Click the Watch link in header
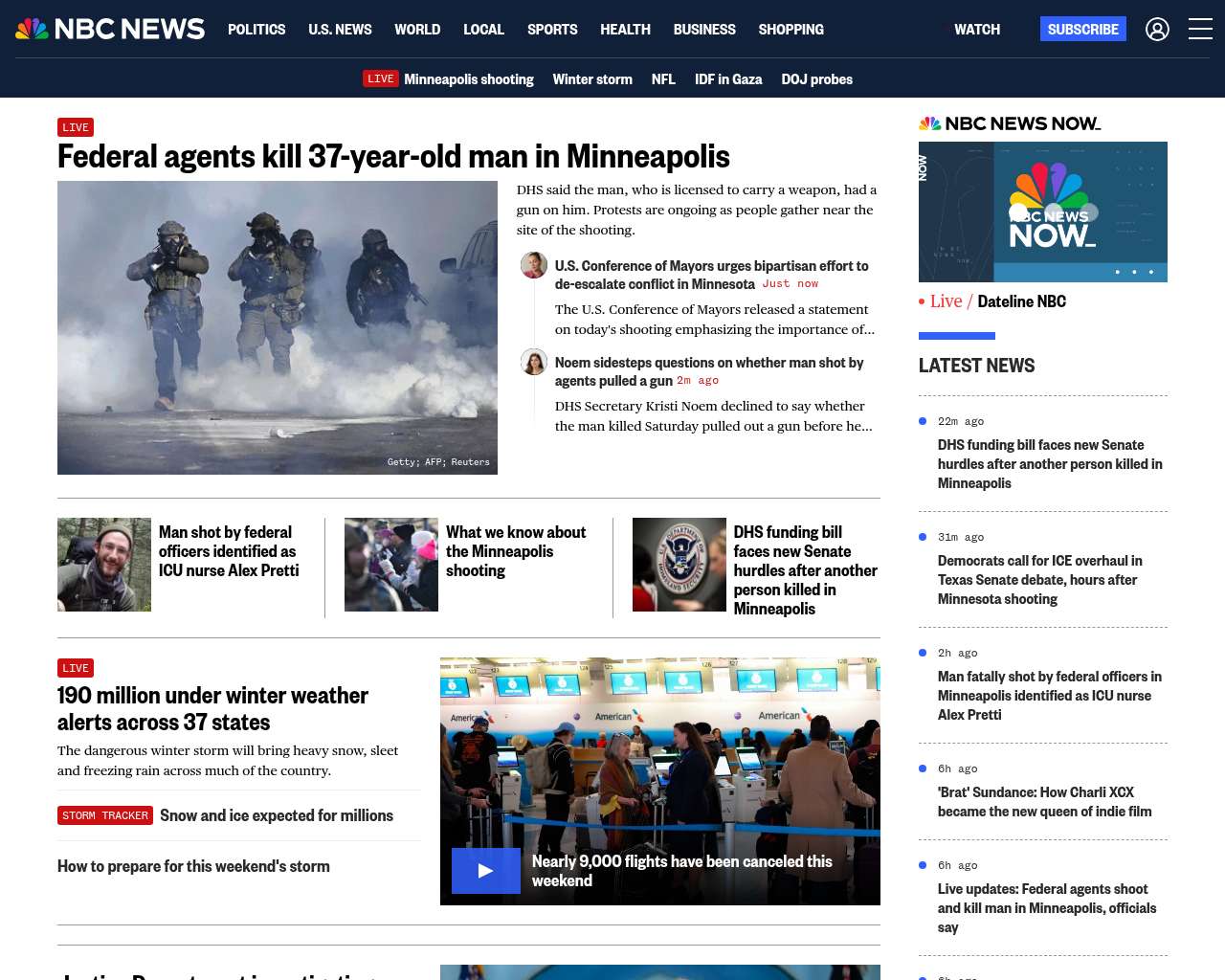The image size is (1225, 980). click(976, 30)
